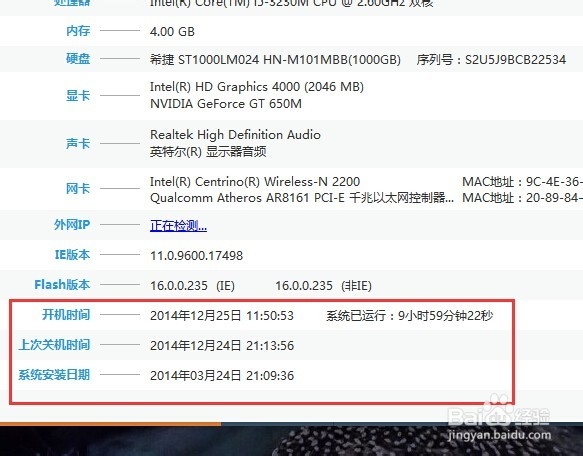
Task: Select Flash version 16.0.0.235 (IE)
Action: [192, 286]
